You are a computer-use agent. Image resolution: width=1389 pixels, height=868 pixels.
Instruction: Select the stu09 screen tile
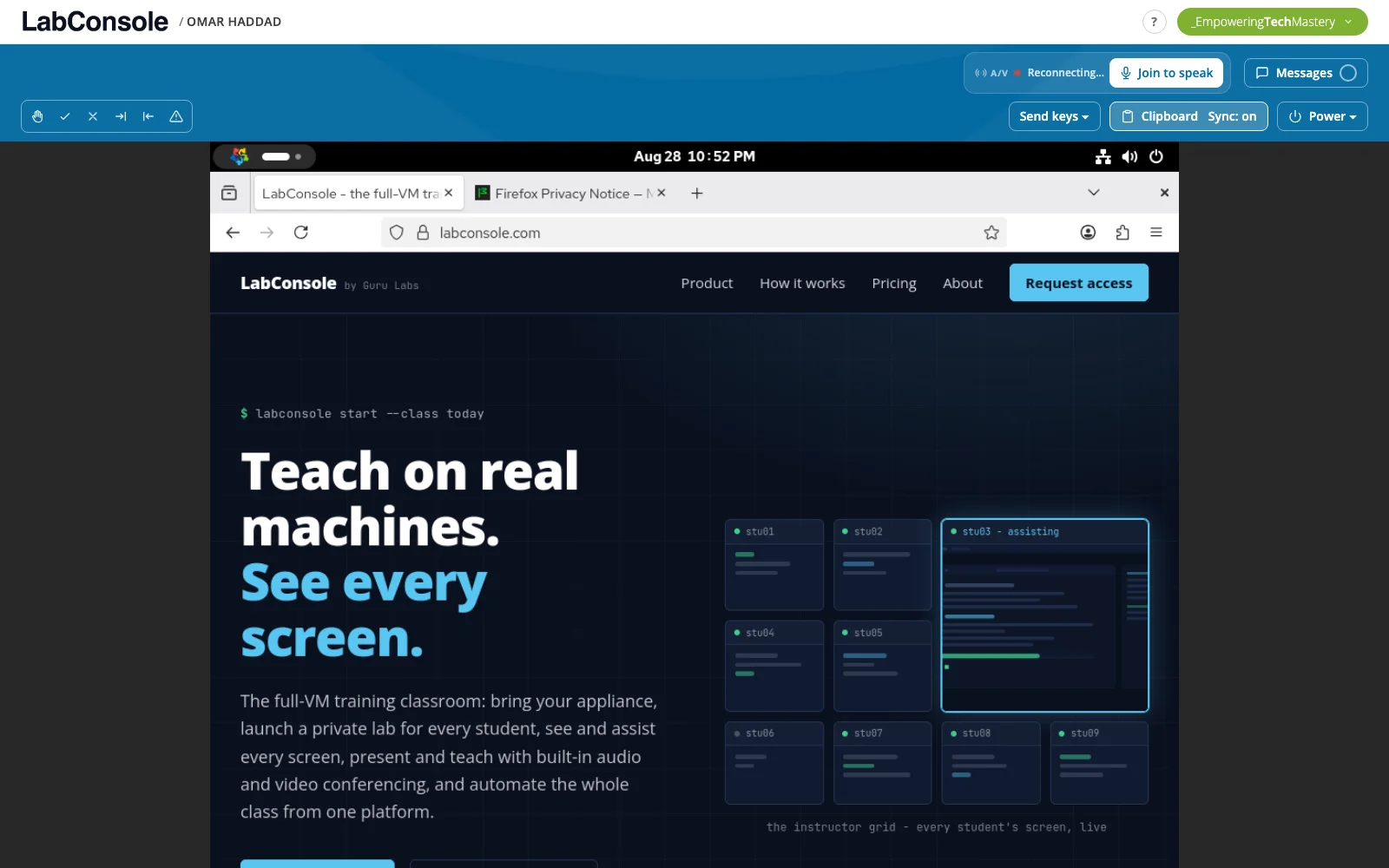[x=1099, y=763]
